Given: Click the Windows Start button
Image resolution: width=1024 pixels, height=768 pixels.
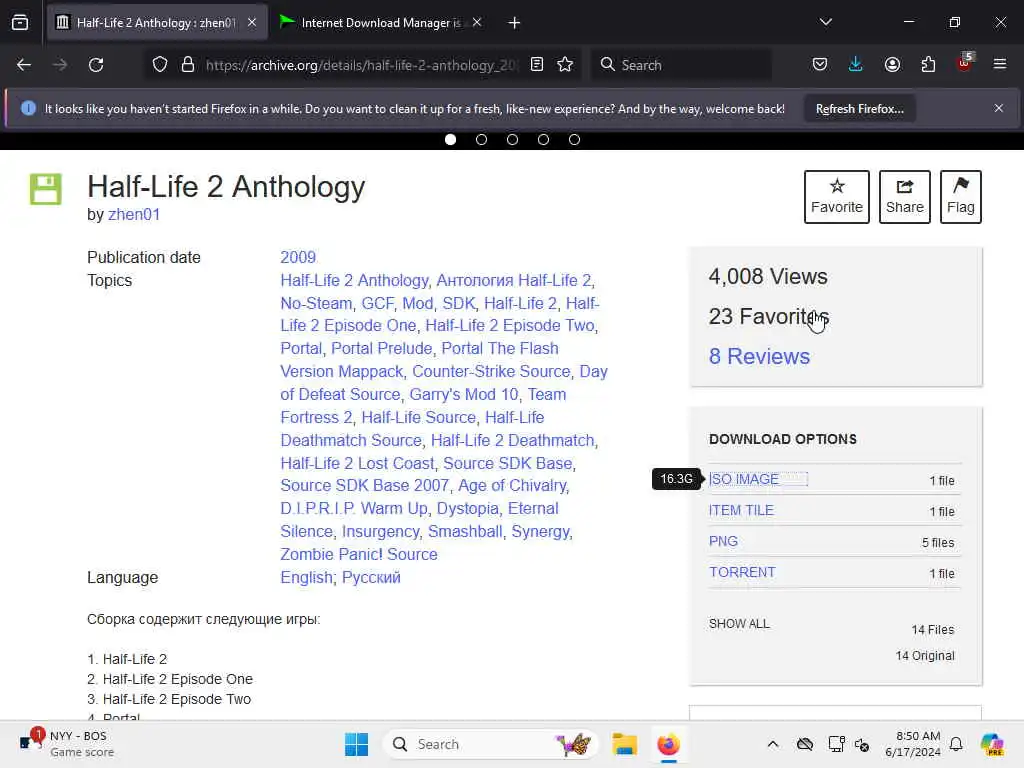Looking at the screenshot, I should click(356, 744).
